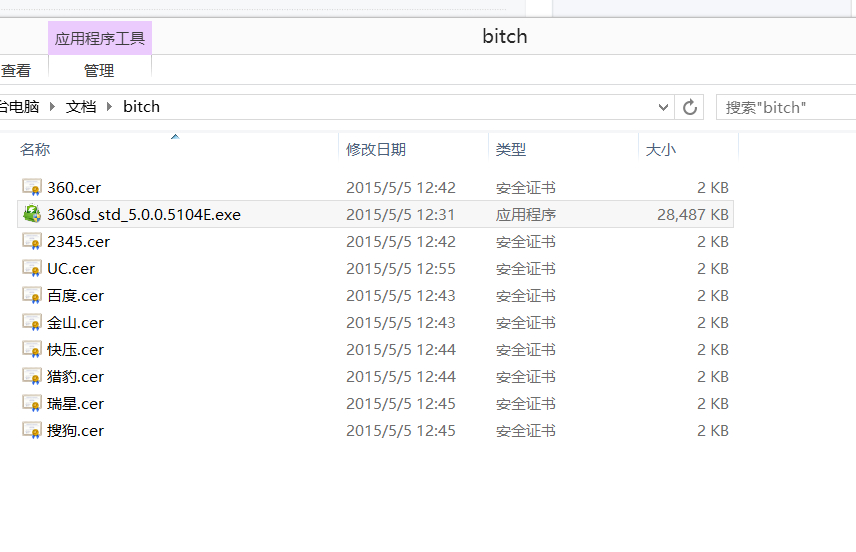Sort files by 修改日期 column header
Image resolution: width=856 pixels, height=552 pixels.
click(x=376, y=150)
